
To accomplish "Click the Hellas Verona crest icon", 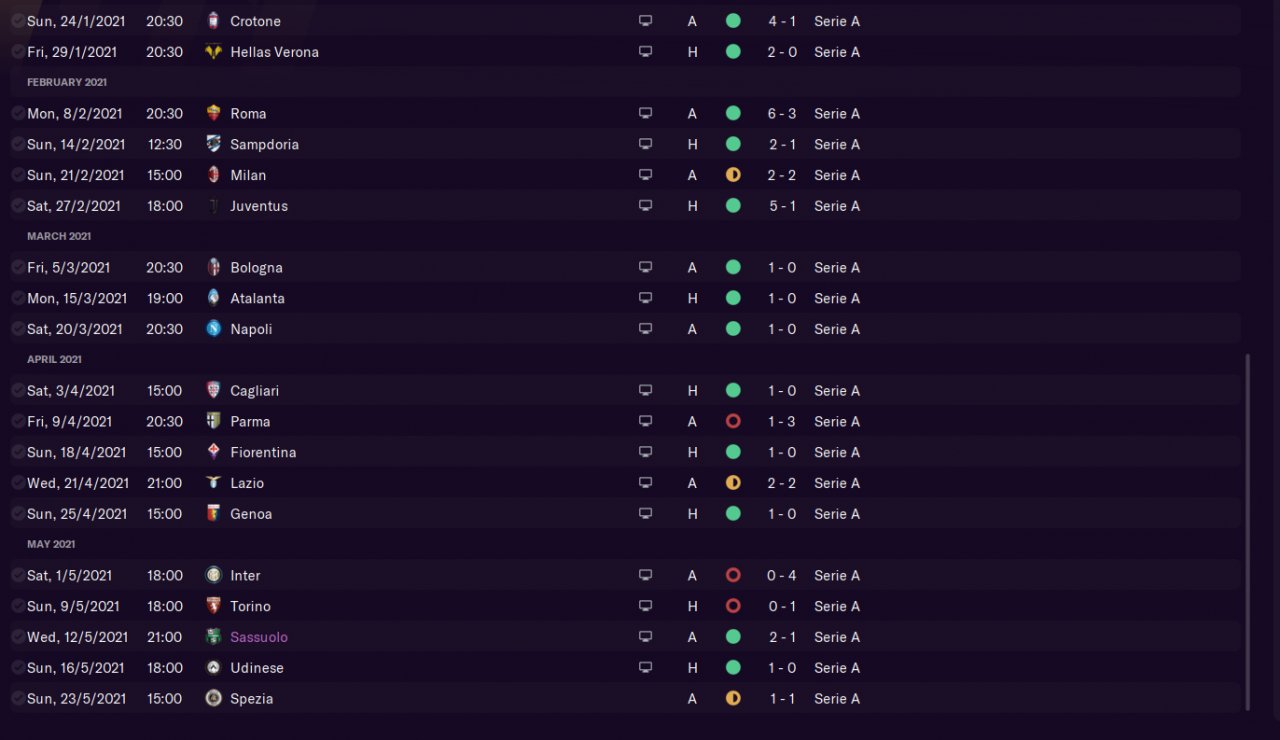I will (213, 52).
